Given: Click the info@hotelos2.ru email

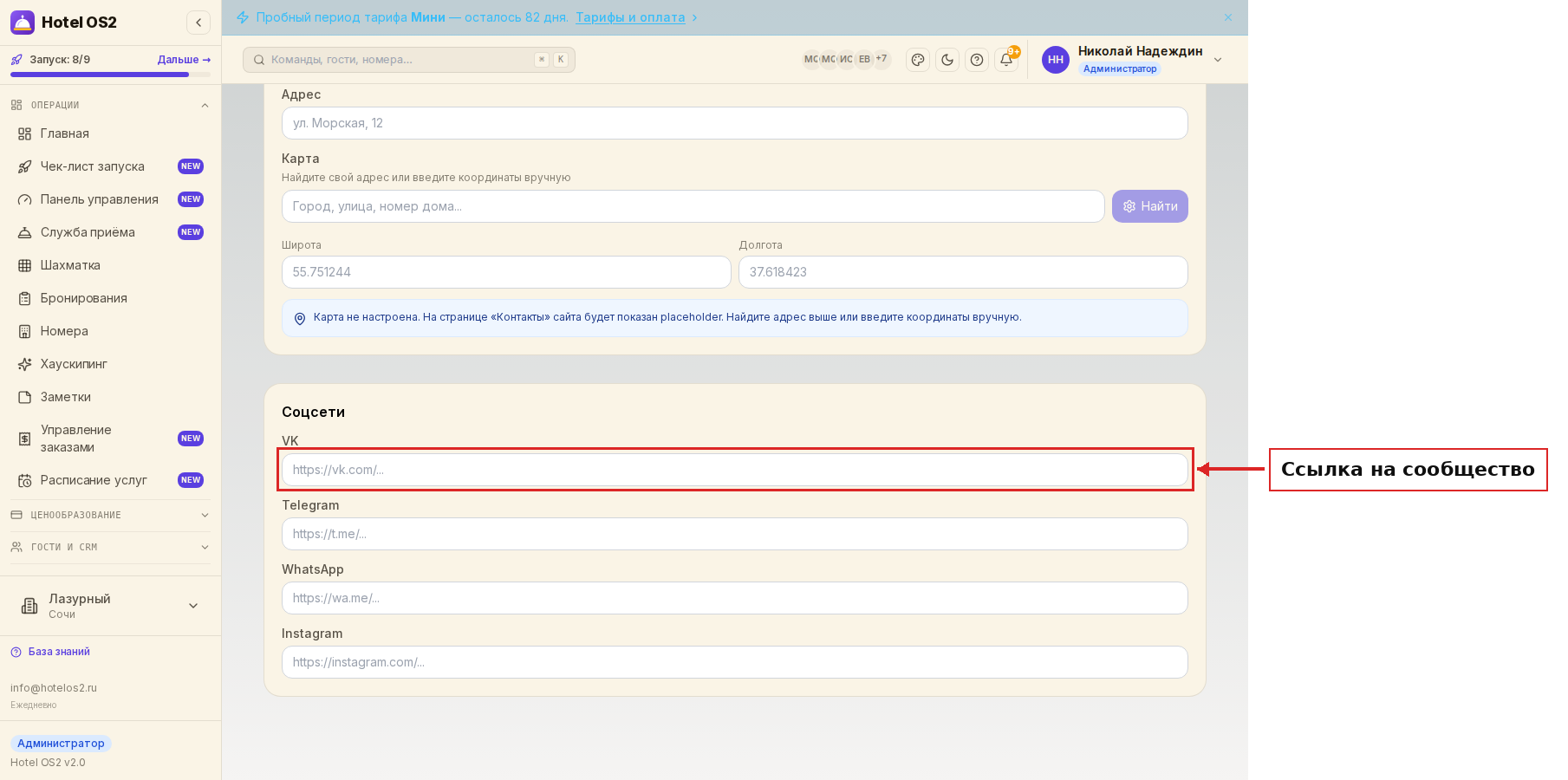Looking at the screenshot, I should pos(54,688).
